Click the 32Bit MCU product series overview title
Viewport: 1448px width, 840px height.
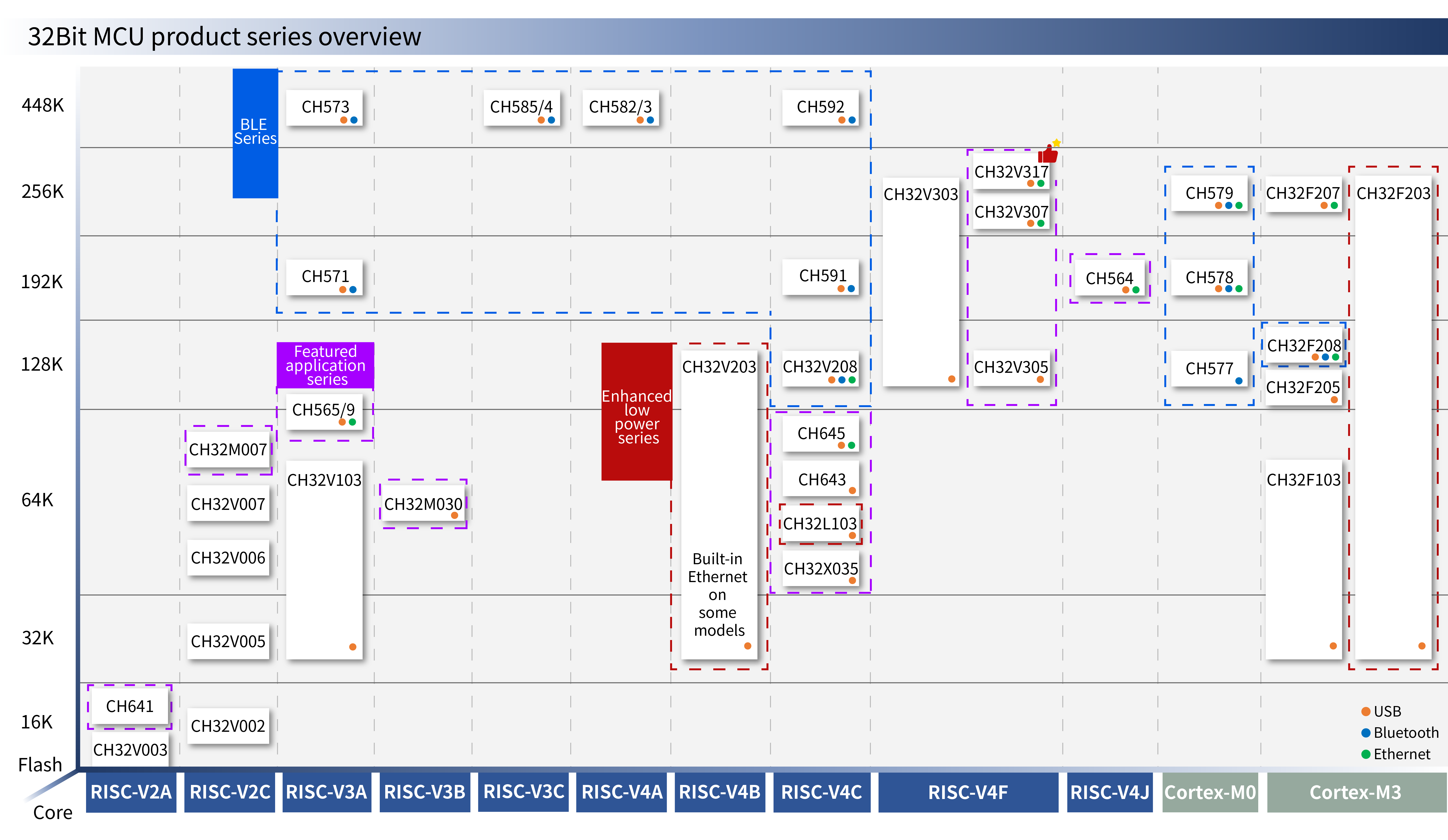225,37
